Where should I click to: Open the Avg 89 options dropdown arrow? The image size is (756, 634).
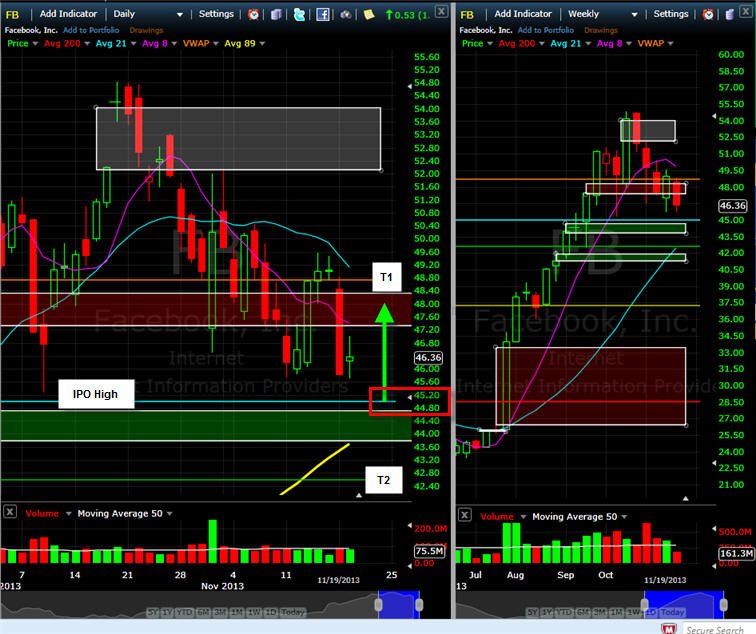point(262,43)
